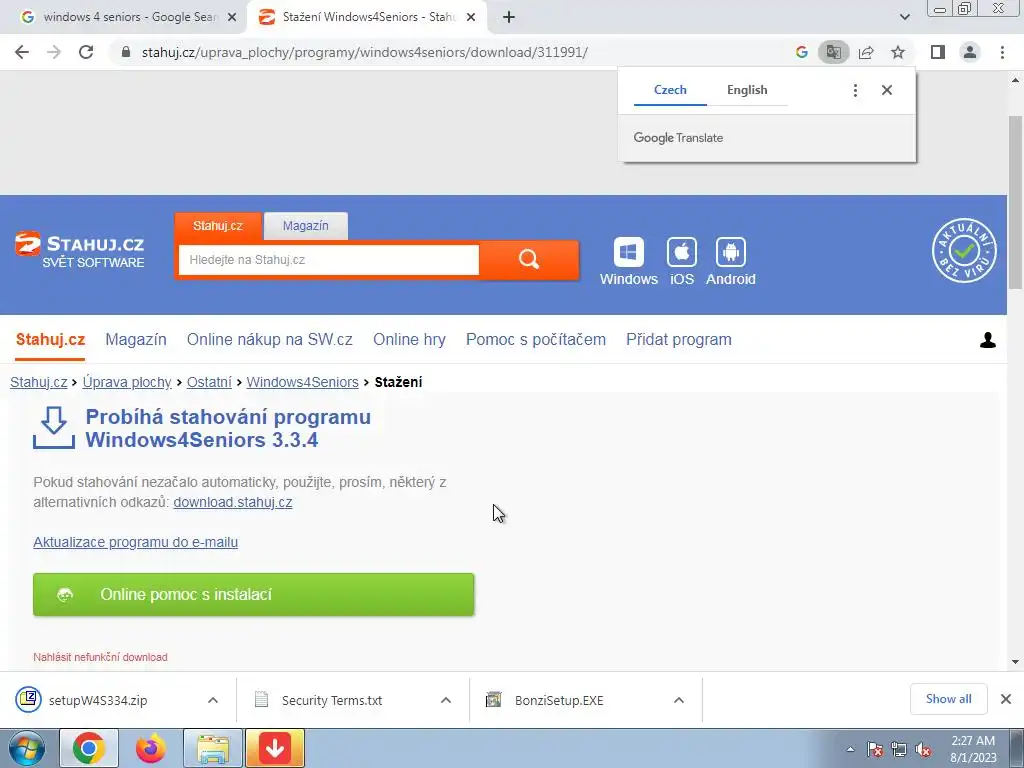
Task: Click the Stahuj.cz breadcrumb link
Action: click(39, 382)
